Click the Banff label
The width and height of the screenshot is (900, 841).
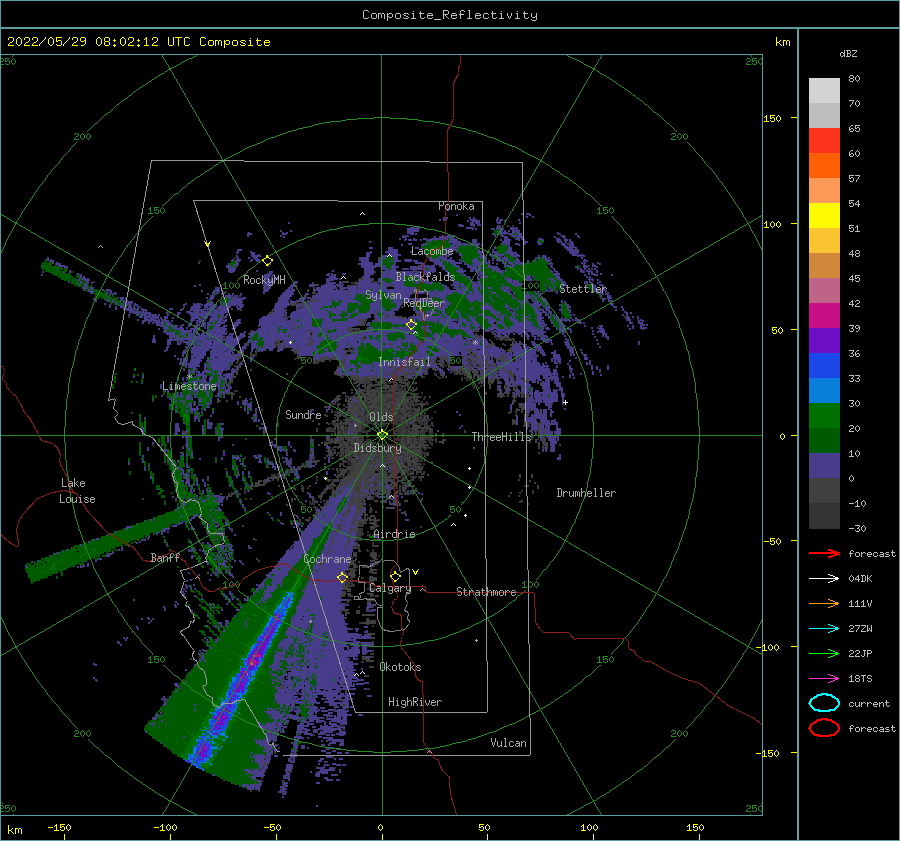(165, 557)
